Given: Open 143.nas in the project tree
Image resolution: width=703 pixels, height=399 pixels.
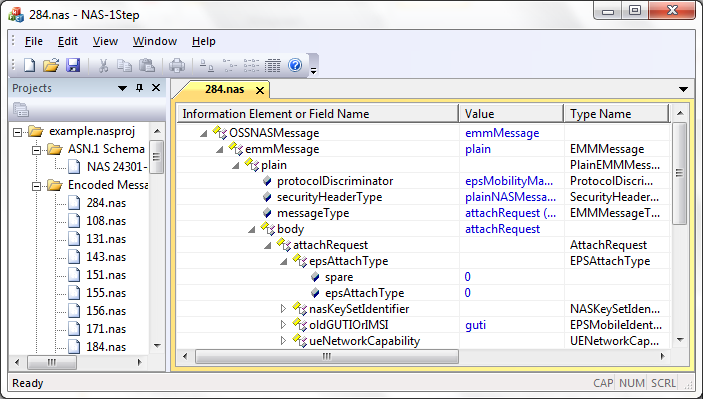Looking at the screenshot, I should pos(106,257).
